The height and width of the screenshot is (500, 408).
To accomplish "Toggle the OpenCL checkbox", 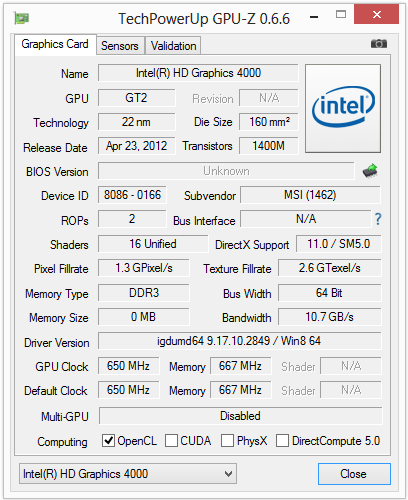I will coord(108,440).
